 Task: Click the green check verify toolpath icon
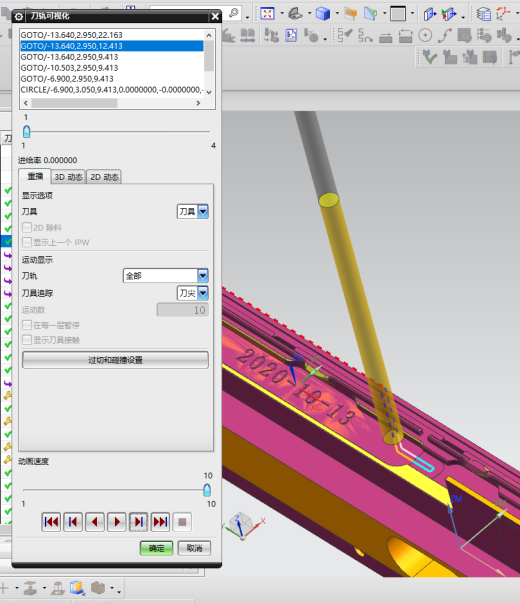click(x=429, y=57)
